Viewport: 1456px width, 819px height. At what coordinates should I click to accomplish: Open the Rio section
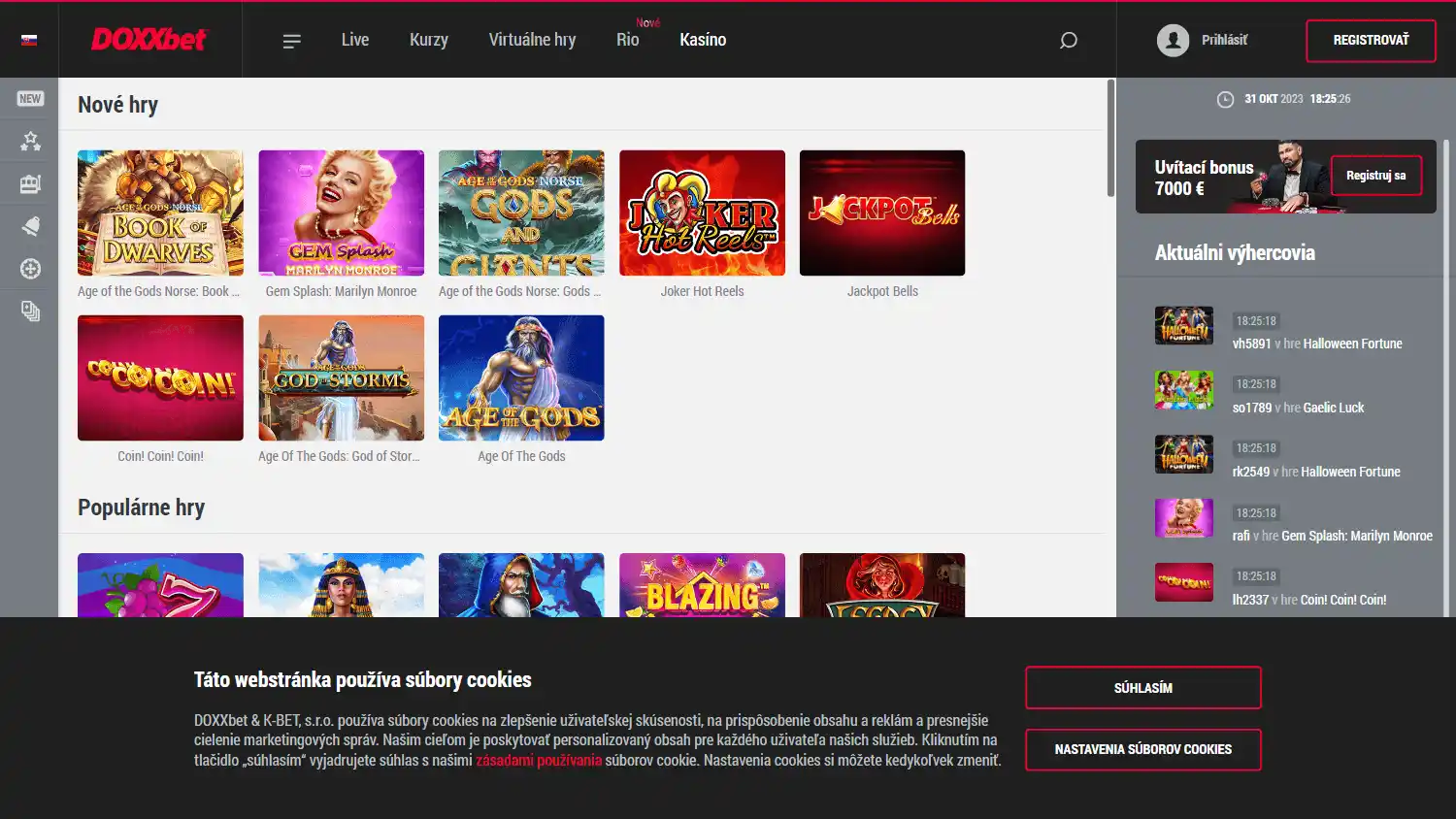[627, 40]
